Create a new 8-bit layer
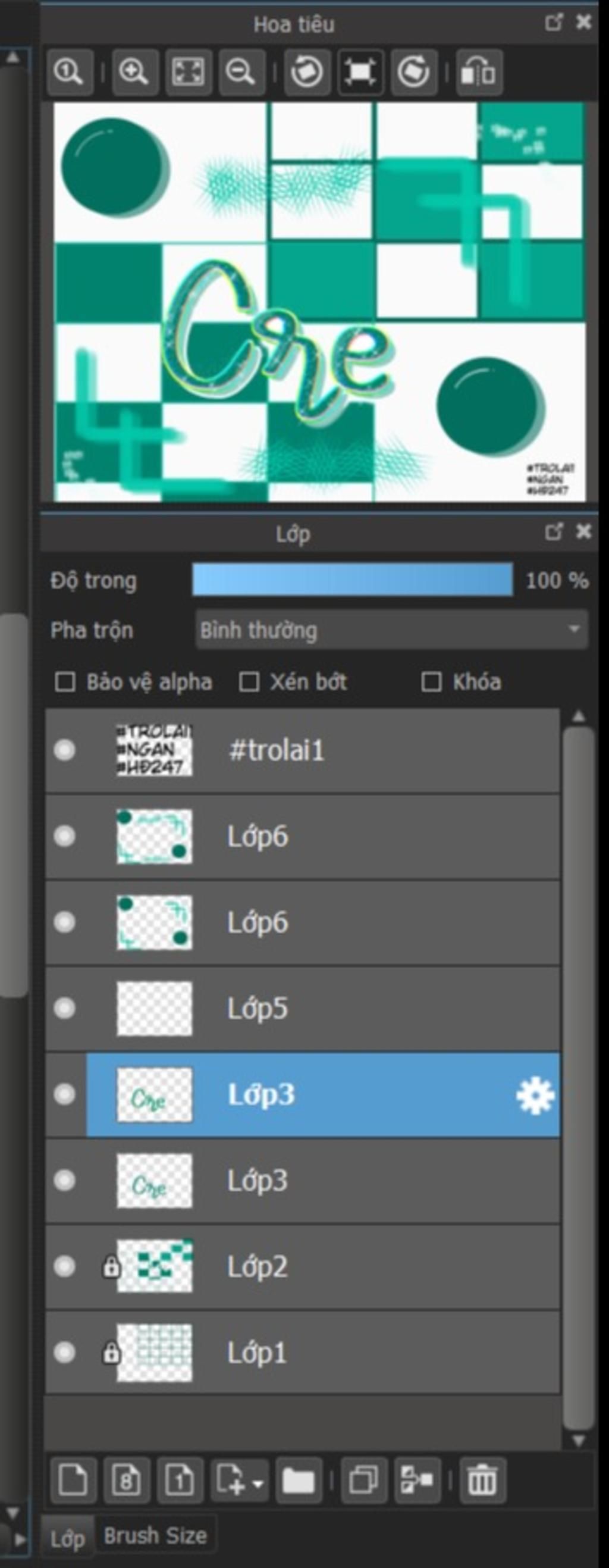 [x=126, y=1480]
